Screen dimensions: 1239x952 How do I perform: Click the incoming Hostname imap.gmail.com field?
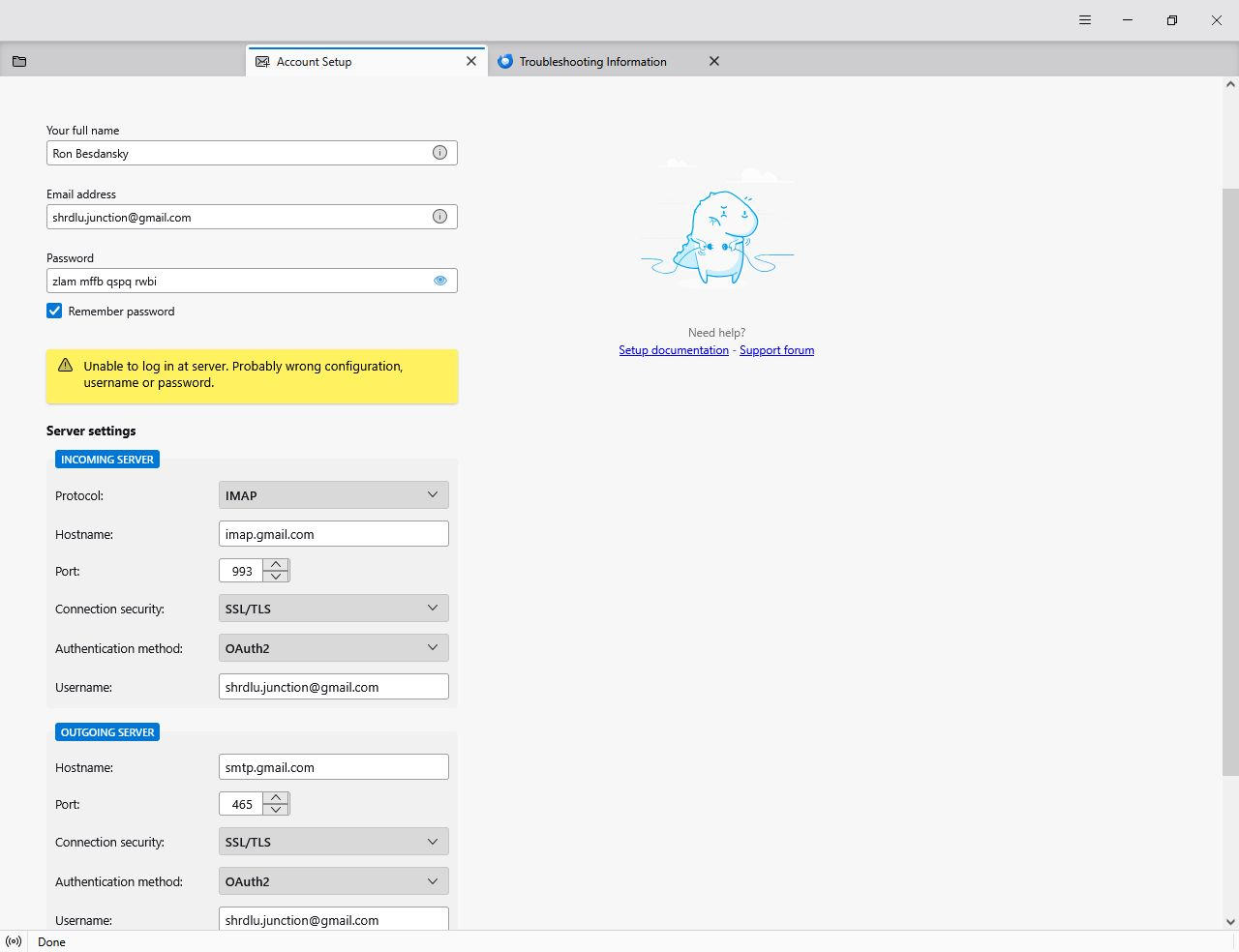click(x=333, y=534)
